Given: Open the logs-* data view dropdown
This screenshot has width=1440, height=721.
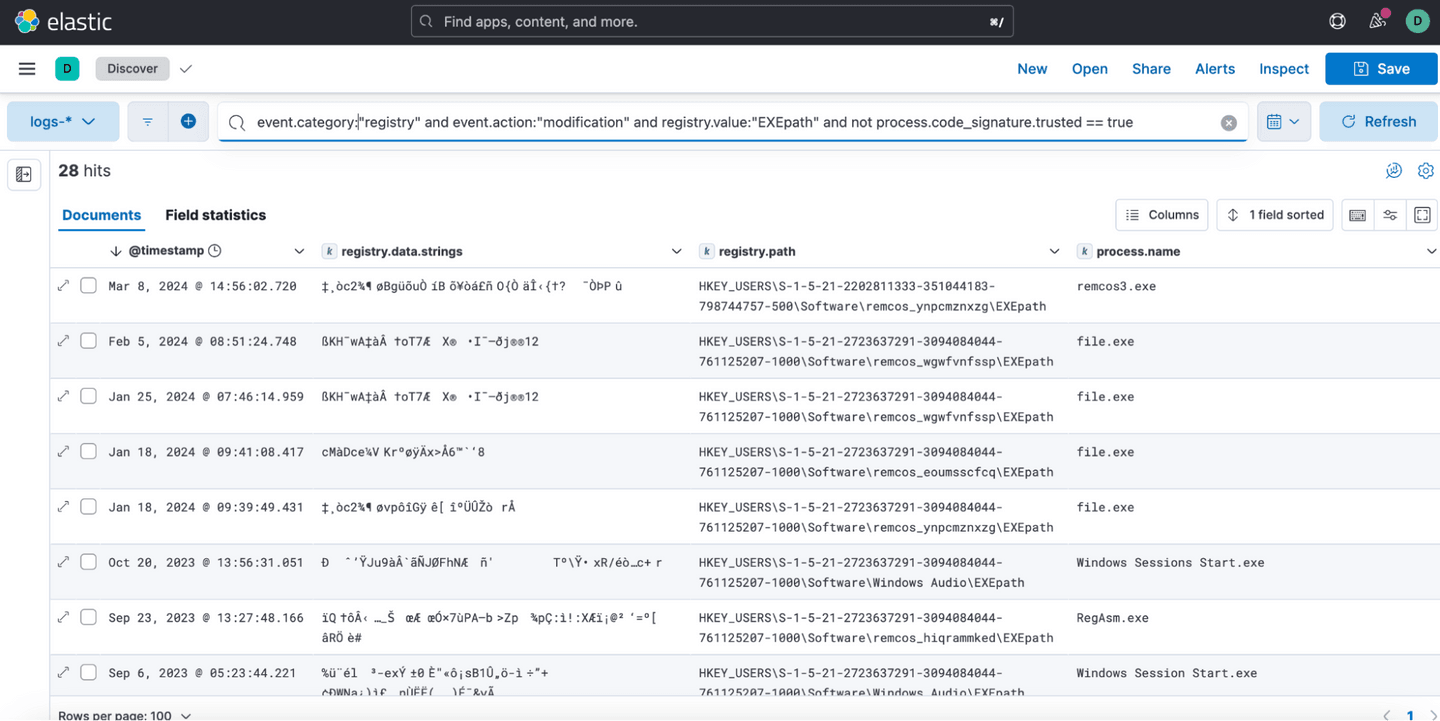Looking at the screenshot, I should click(63, 121).
